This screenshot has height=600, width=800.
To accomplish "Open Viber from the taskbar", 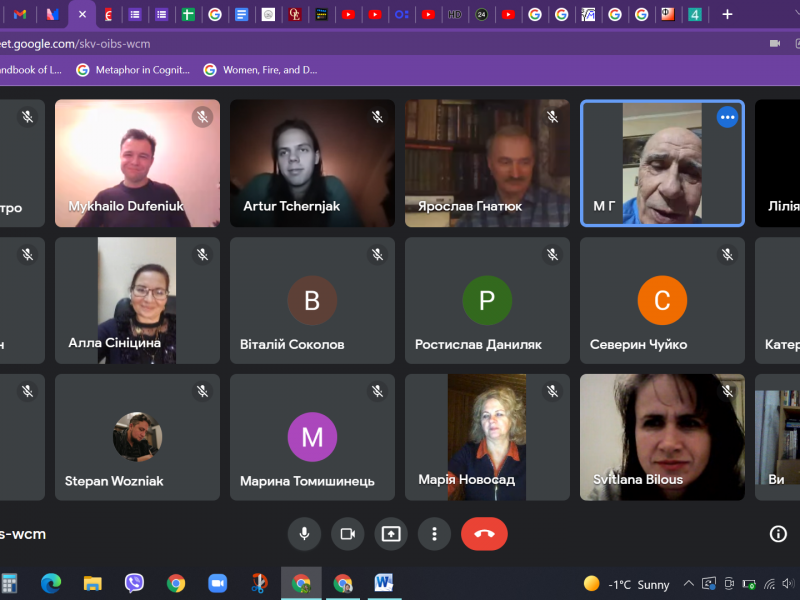I will (x=134, y=583).
